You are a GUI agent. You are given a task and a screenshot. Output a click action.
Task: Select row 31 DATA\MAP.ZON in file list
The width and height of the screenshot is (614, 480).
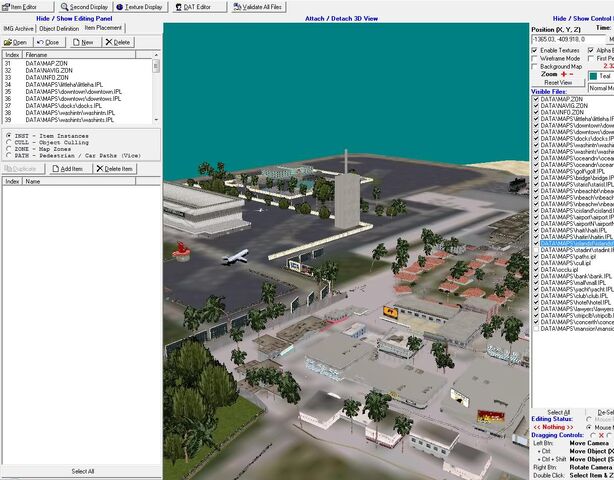(78, 63)
